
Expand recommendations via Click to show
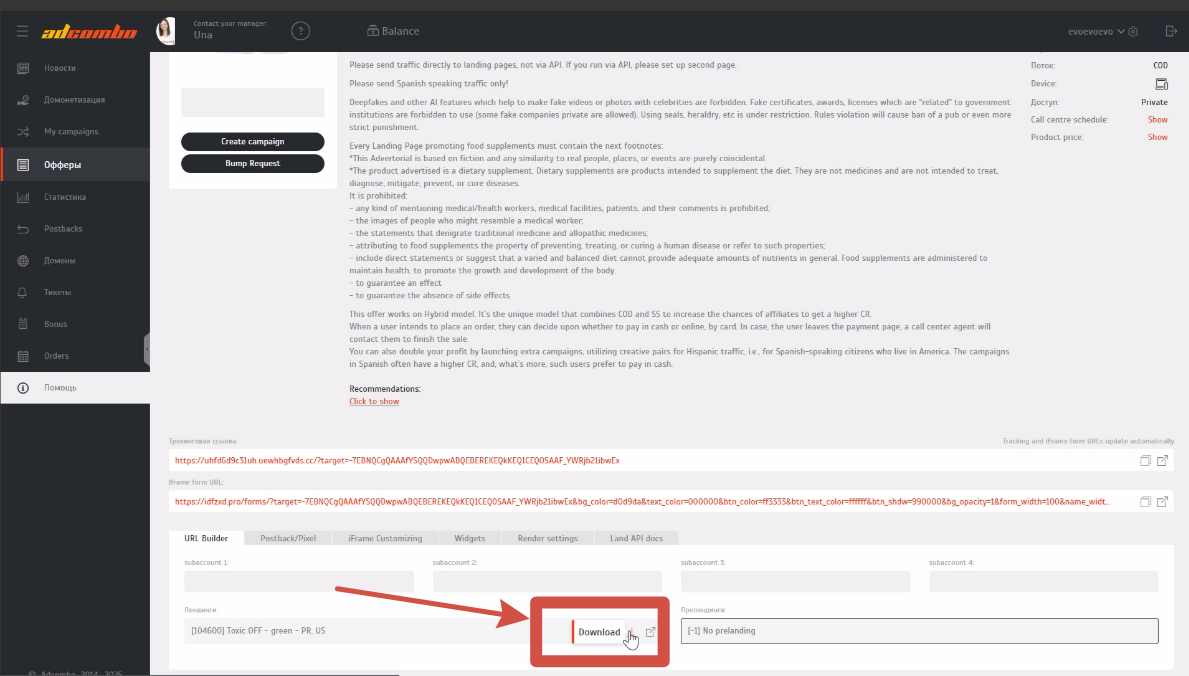(374, 401)
